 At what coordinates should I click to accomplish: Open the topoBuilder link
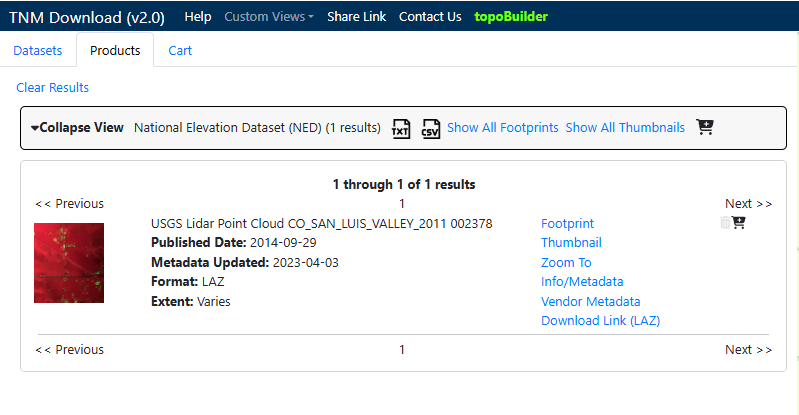click(510, 17)
